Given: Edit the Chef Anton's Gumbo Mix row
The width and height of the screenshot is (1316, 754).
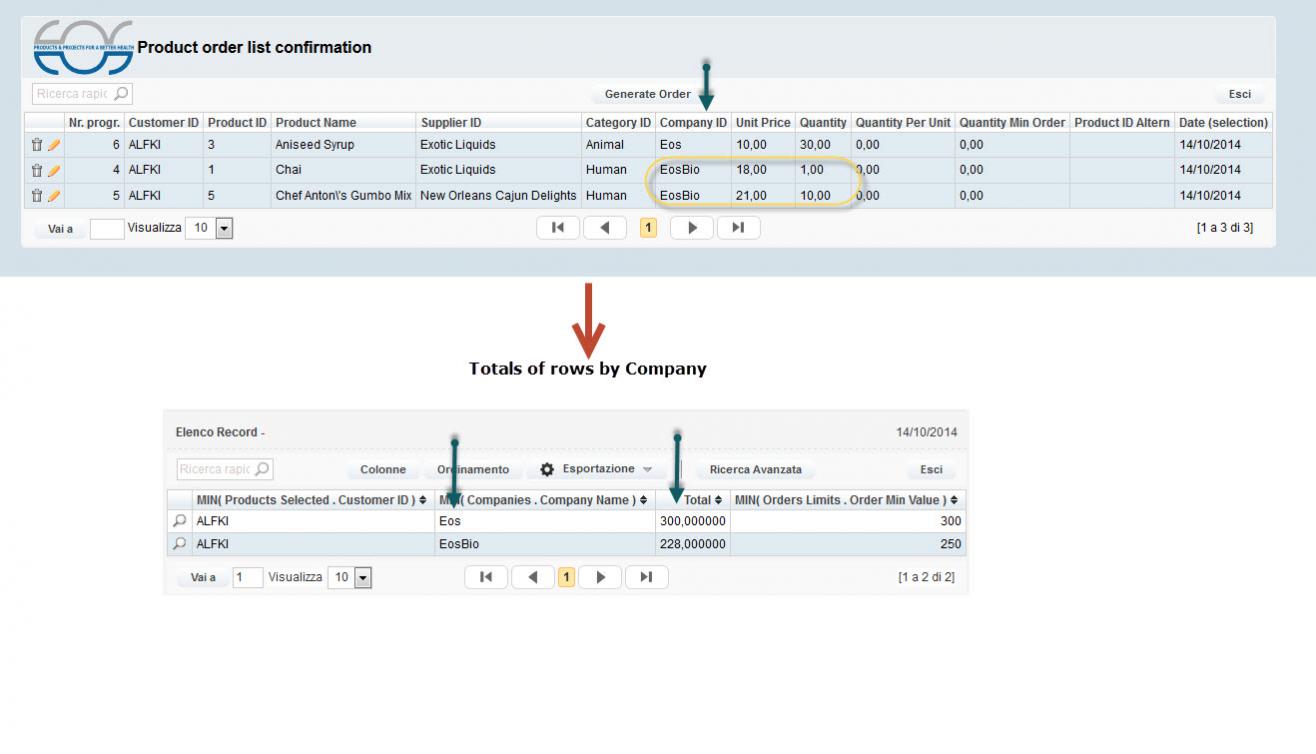Looking at the screenshot, I should [54, 196].
